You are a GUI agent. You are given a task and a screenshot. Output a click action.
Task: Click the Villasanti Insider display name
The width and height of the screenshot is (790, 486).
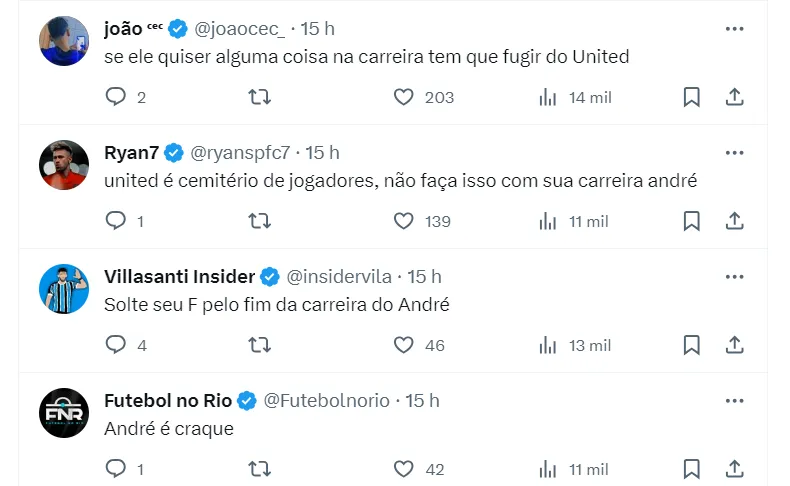click(x=180, y=276)
